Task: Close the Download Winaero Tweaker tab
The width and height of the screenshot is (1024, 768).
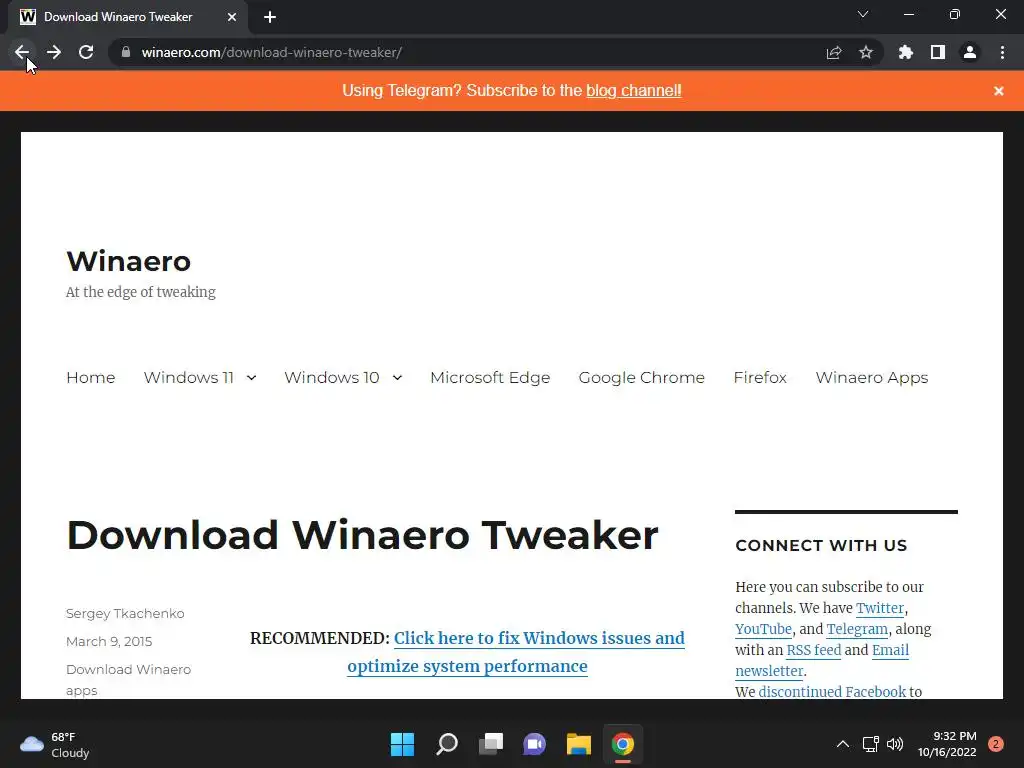Action: pyautogui.click(x=232, y=17)
